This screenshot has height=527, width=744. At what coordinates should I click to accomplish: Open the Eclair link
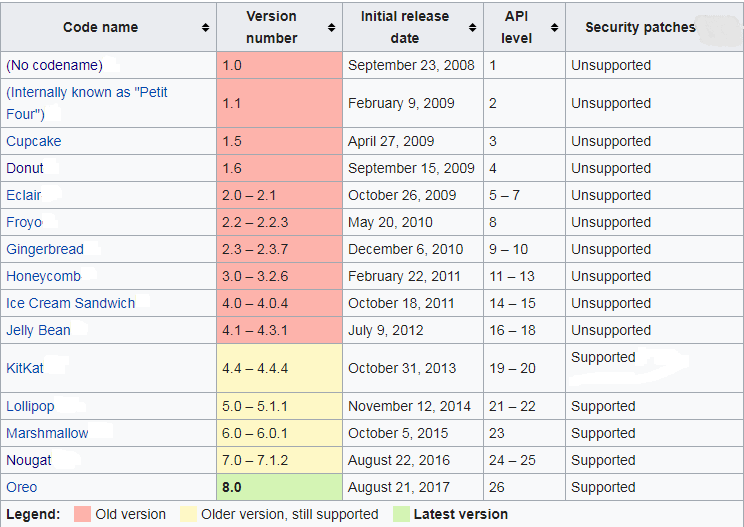pos(24,195)
